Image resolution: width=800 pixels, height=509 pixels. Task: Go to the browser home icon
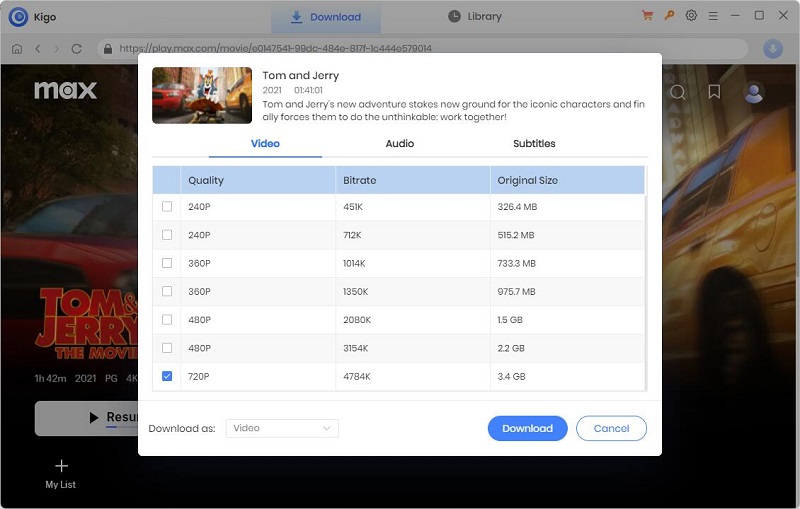click(x=17, y=48)
